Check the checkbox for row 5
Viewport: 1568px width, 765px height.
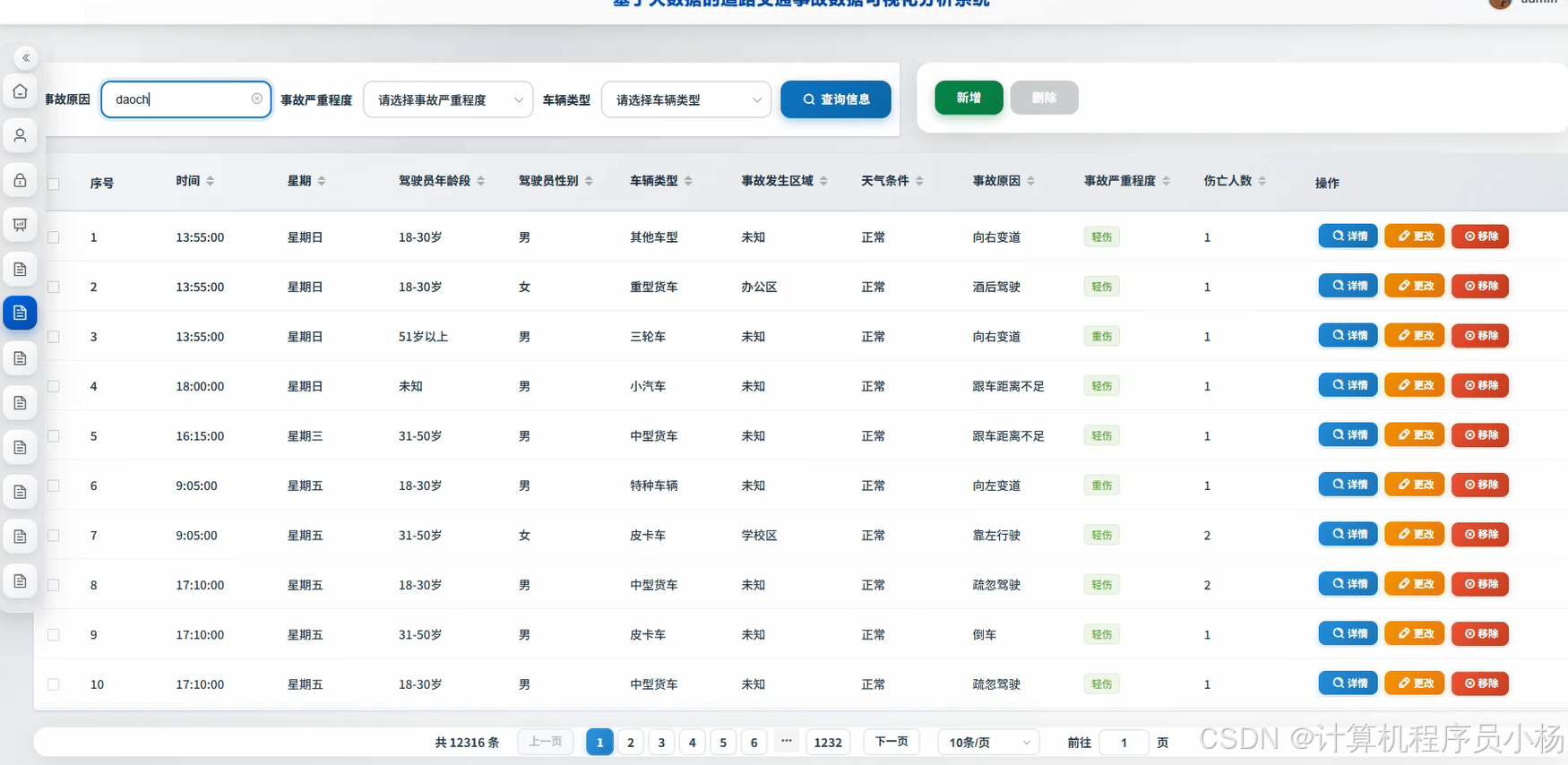(54, 436)
